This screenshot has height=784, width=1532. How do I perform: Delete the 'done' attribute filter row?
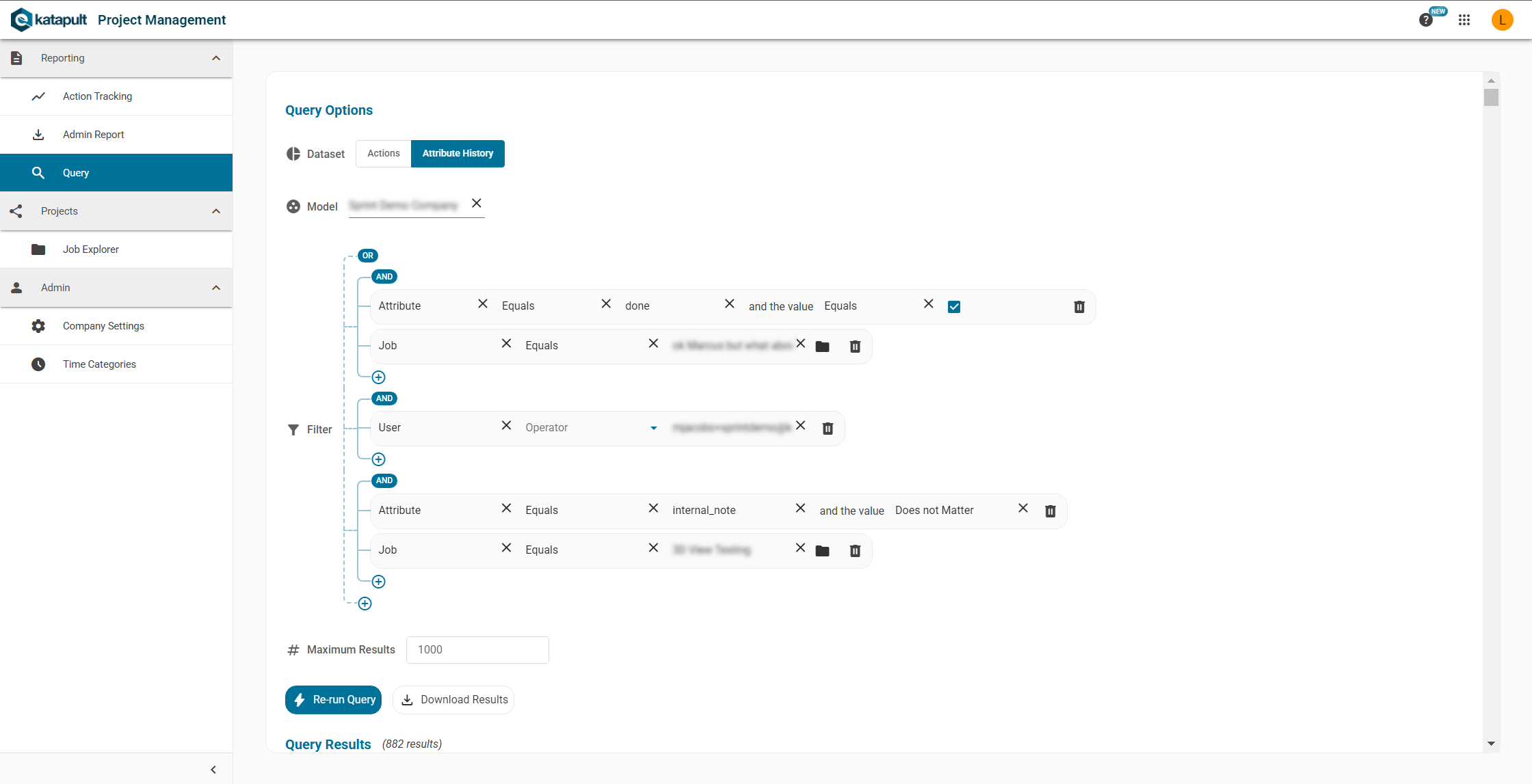pos(1079,307)
